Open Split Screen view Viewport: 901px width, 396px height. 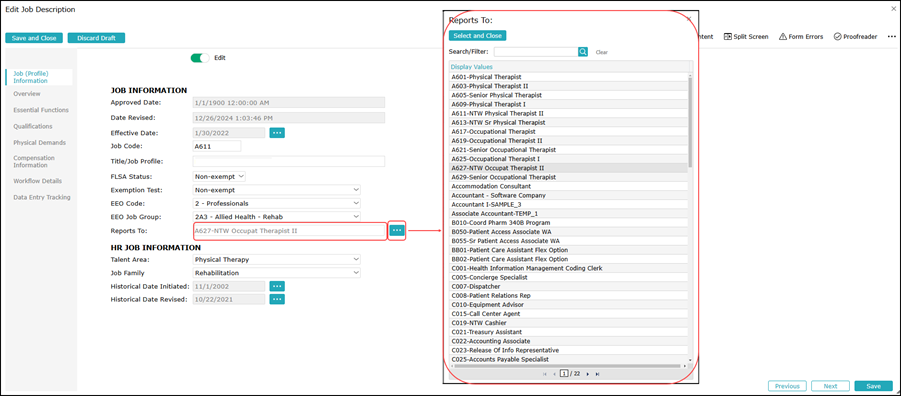[x=746, y=36]
